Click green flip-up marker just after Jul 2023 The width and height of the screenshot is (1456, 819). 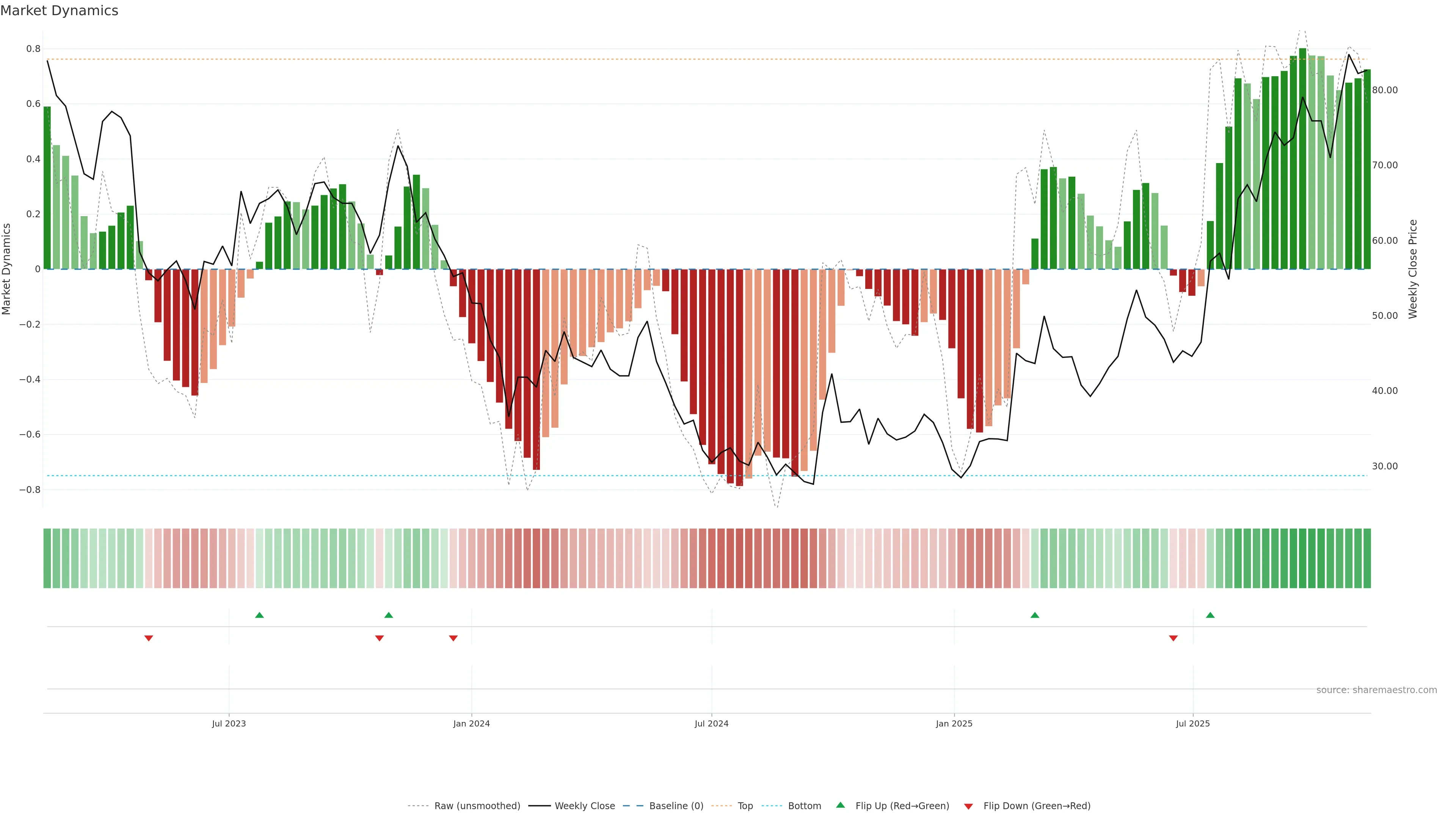[259, 615]
